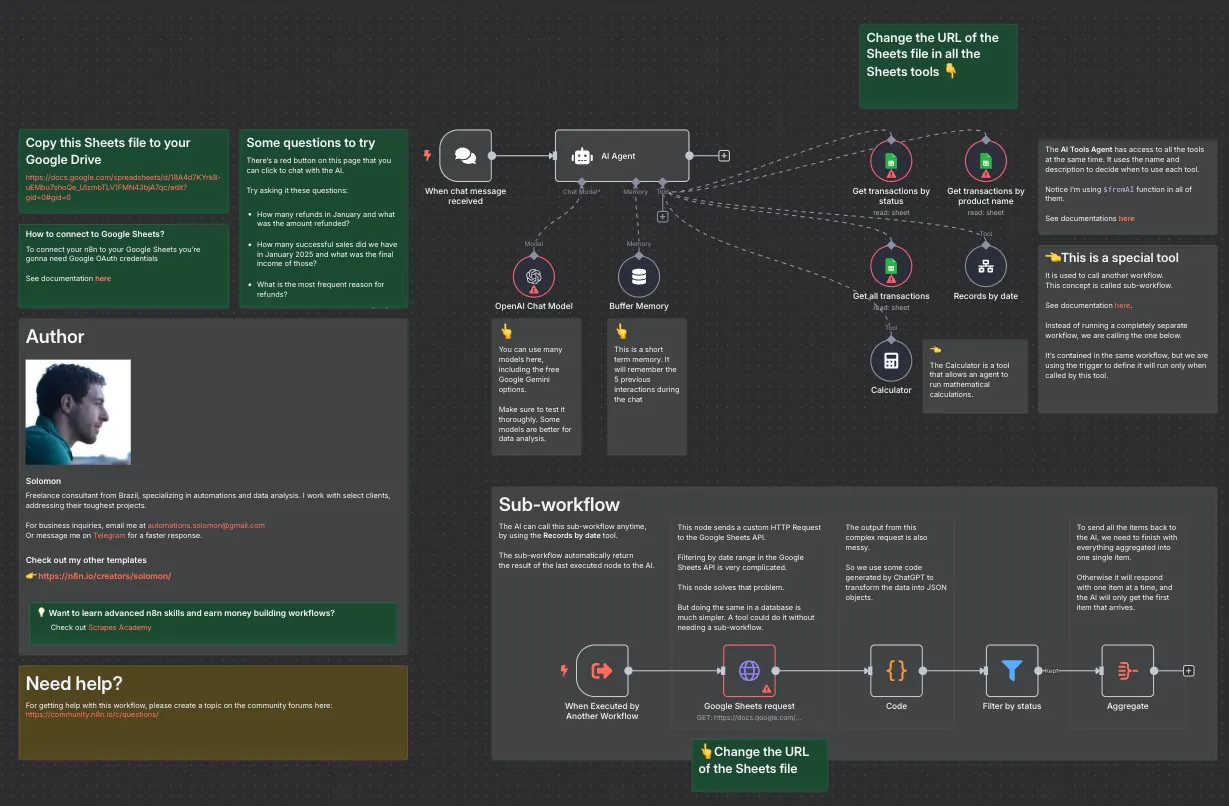Click Some questions to try heading

click(311, 143)
